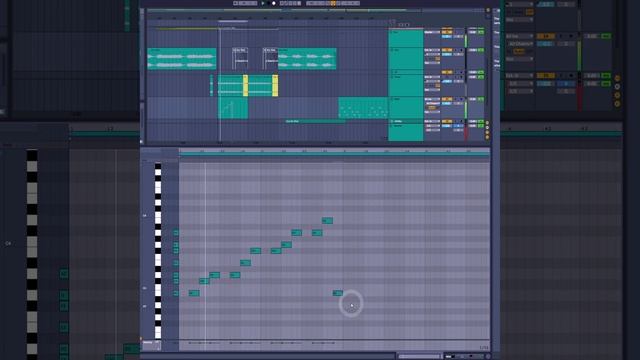Click the round button at arrangement top-right corner
The width and height of the screenshot is (640, 360).
[x=488, y=10]
